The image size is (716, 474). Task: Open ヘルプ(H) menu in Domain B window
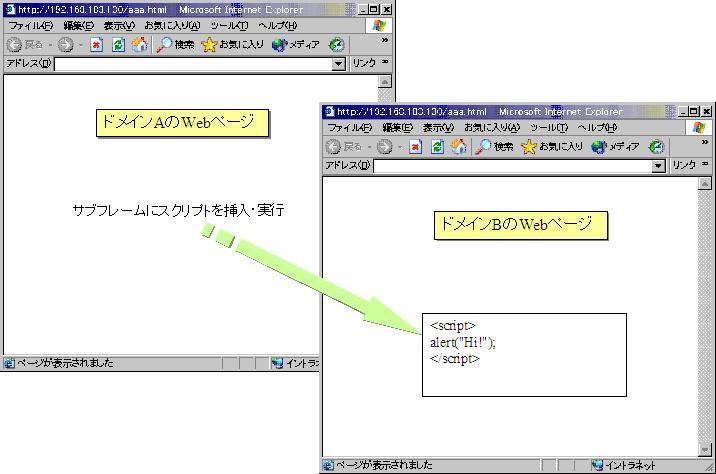(597, 128)
